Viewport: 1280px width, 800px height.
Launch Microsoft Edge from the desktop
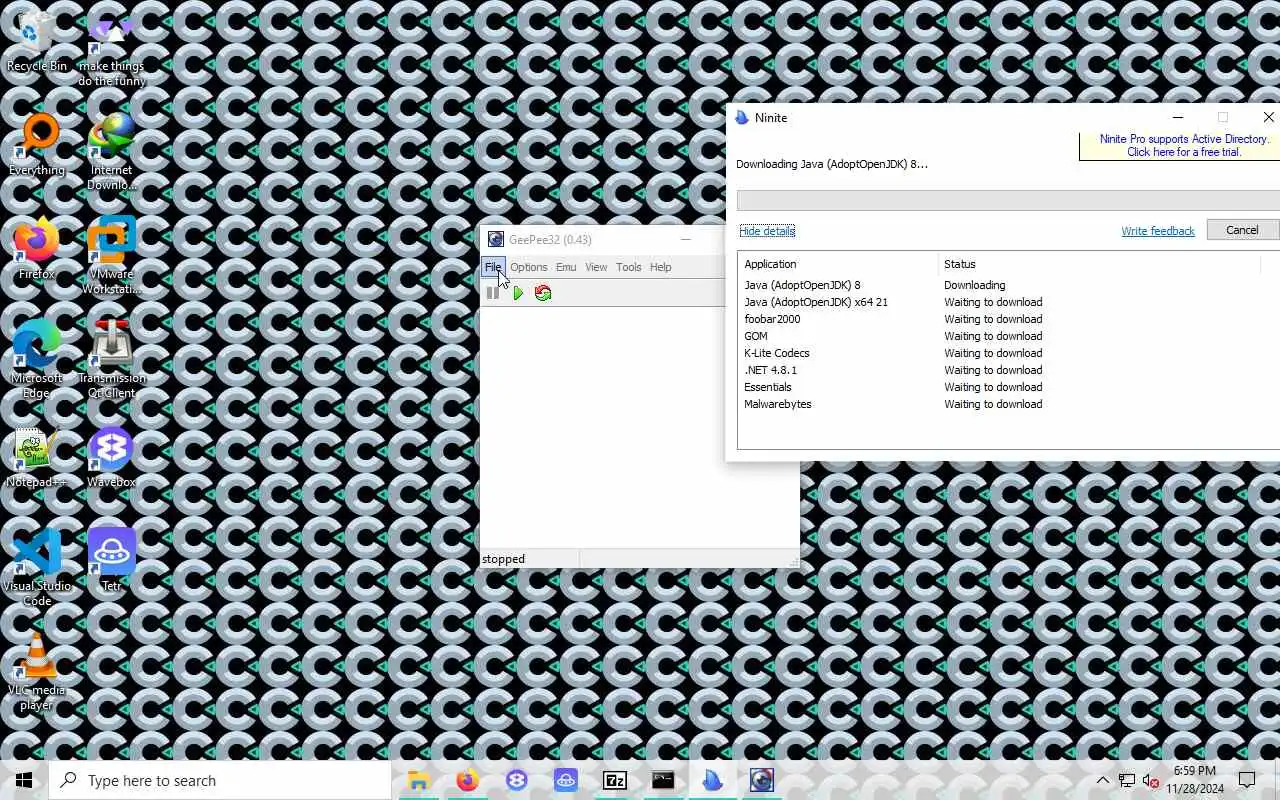(x=37, y=360)
